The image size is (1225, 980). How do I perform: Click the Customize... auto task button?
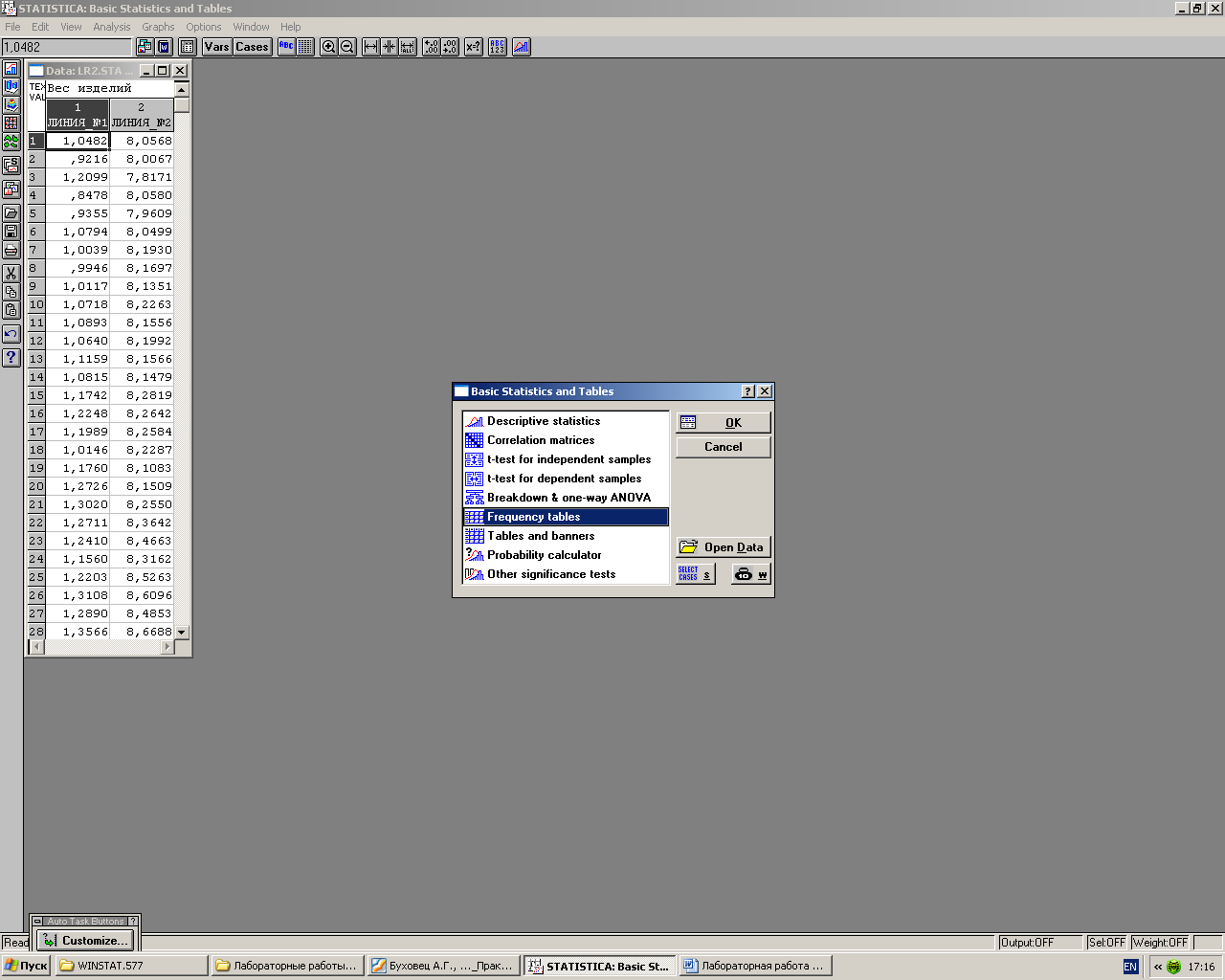click(x=84, y=941)
